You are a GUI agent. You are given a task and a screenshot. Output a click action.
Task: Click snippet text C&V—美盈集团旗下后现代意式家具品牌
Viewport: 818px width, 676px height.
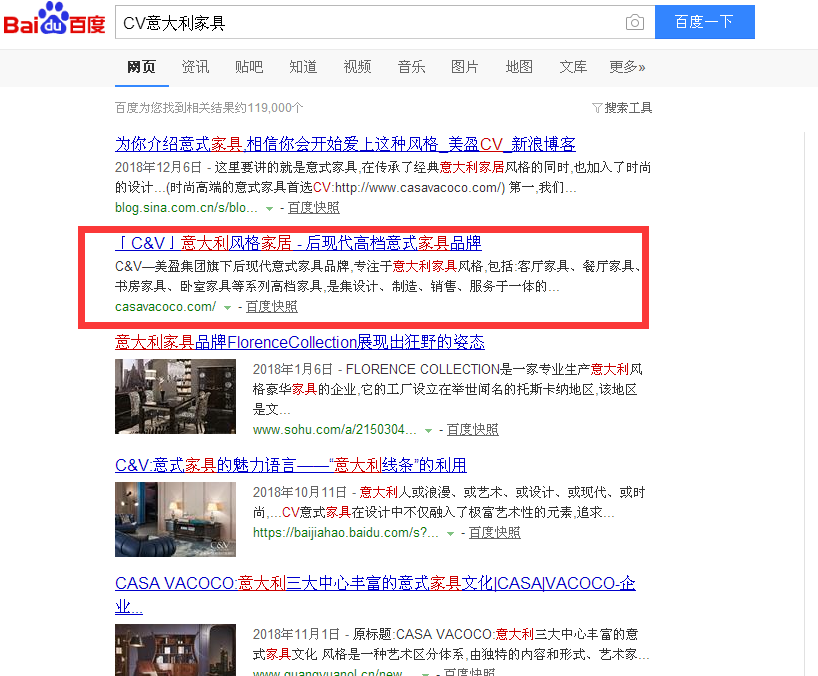(378, 276)
